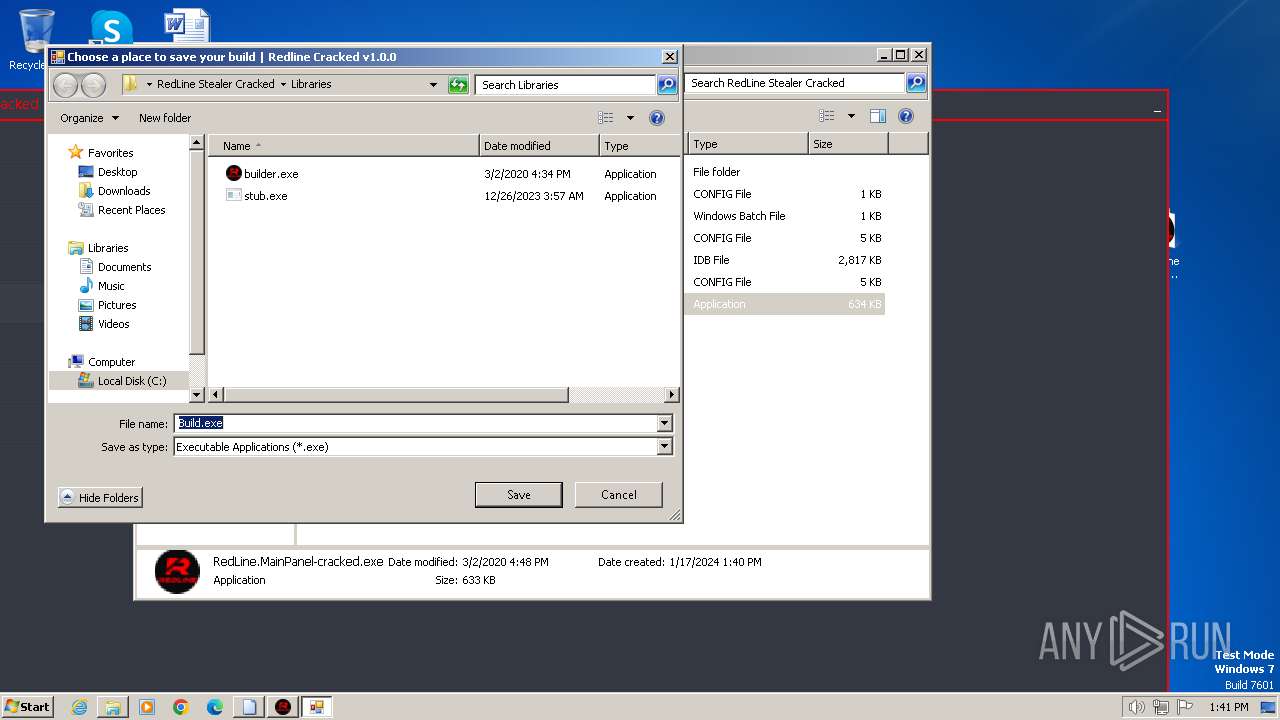Click the Cancel button
The width and height of the screenshot is (1280, 720).
pos(619,494)
